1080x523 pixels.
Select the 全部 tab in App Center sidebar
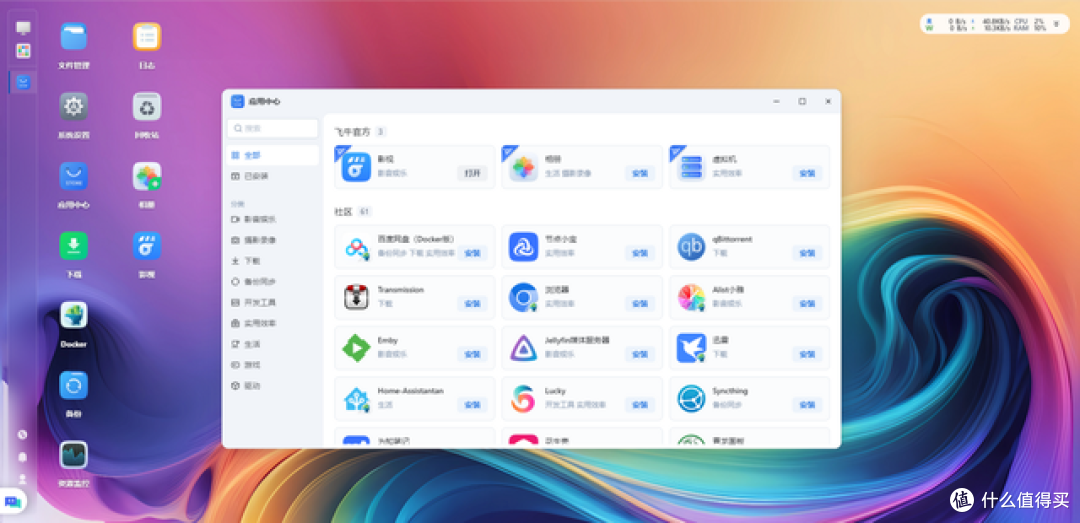click(x=273, y=155)
